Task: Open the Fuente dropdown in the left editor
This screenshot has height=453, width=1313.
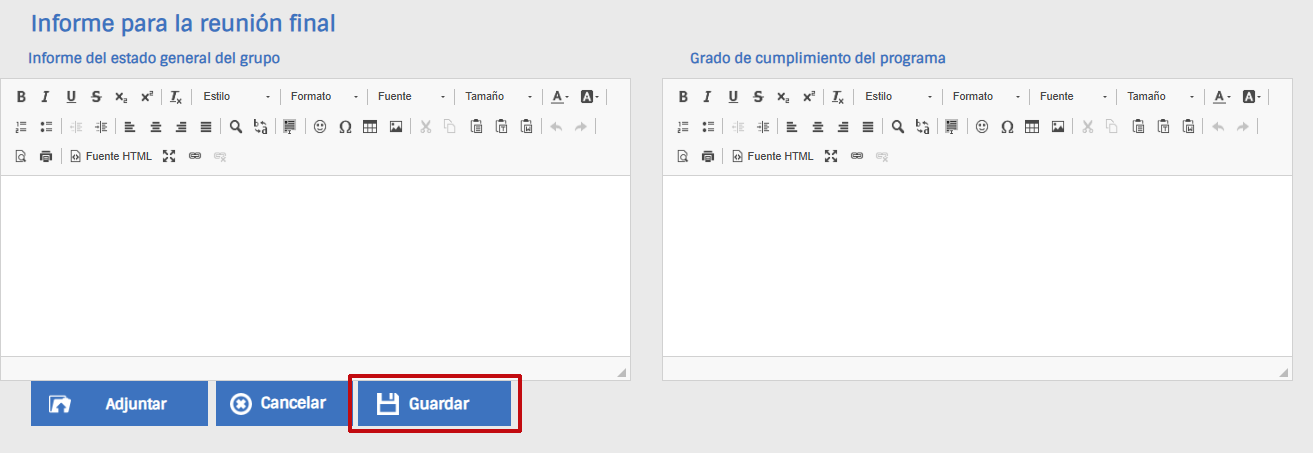Action: coord(411,97)
